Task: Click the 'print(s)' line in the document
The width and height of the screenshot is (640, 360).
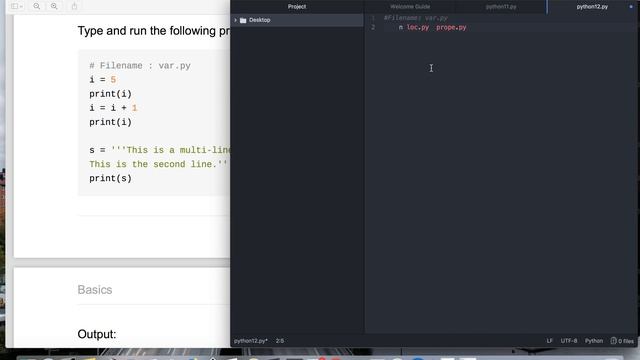Action: click(x=110, y=178)
